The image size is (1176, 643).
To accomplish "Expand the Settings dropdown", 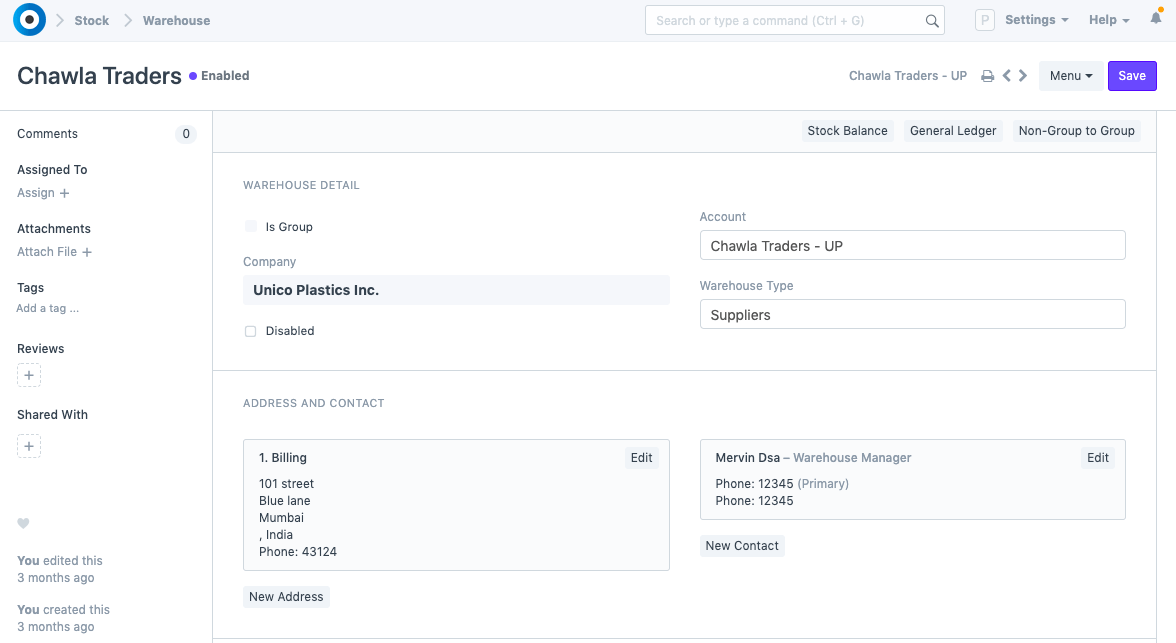I will (x=1036, y=20).
